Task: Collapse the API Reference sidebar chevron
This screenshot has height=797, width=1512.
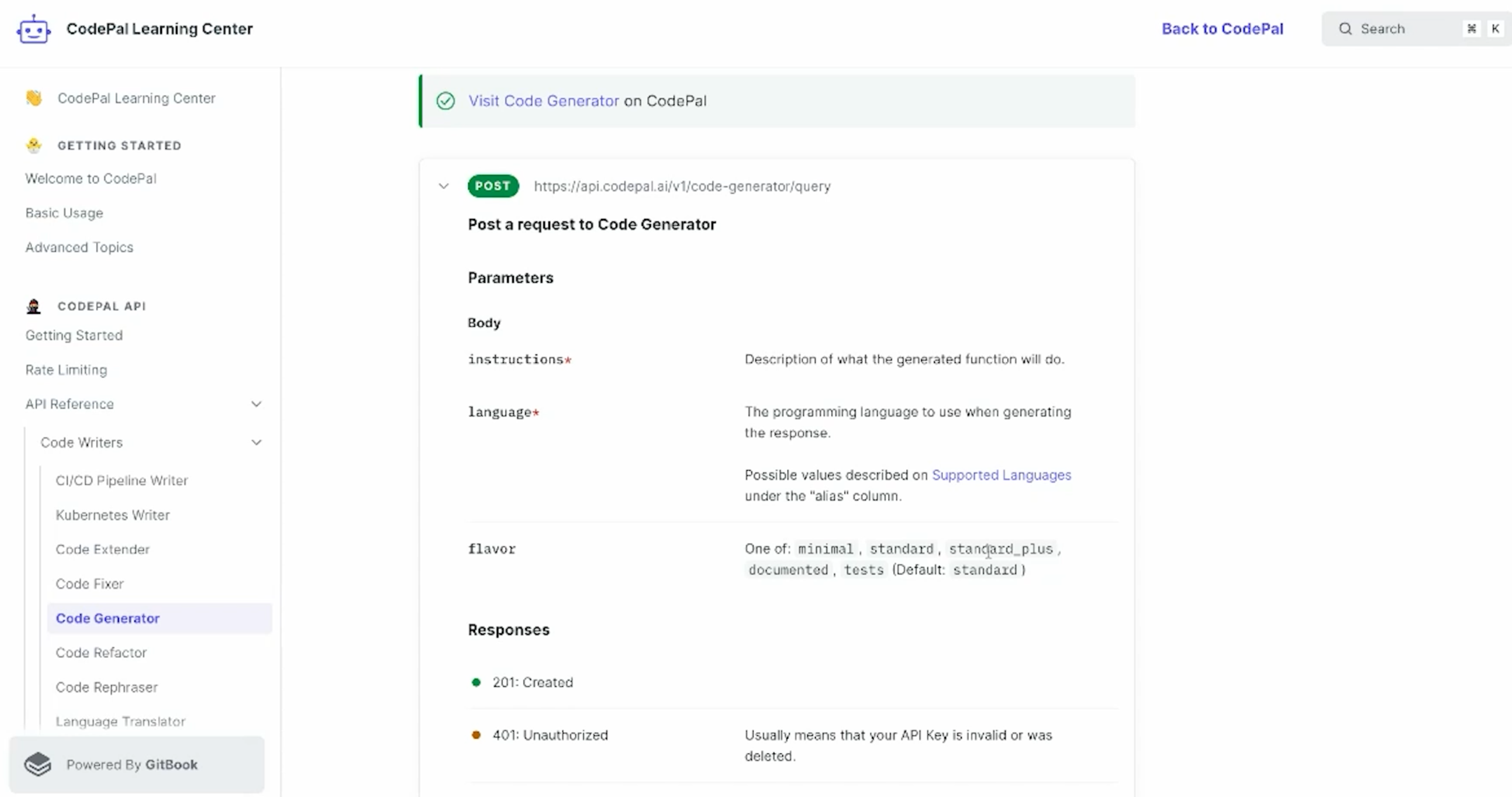Action: pos(257,404)
